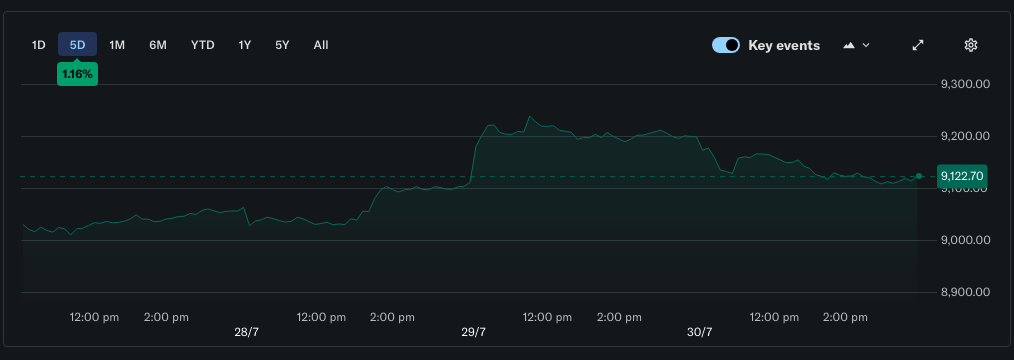The image size is (1014, 360).
Task: Open chart settings gear
Action: (970, 45)
